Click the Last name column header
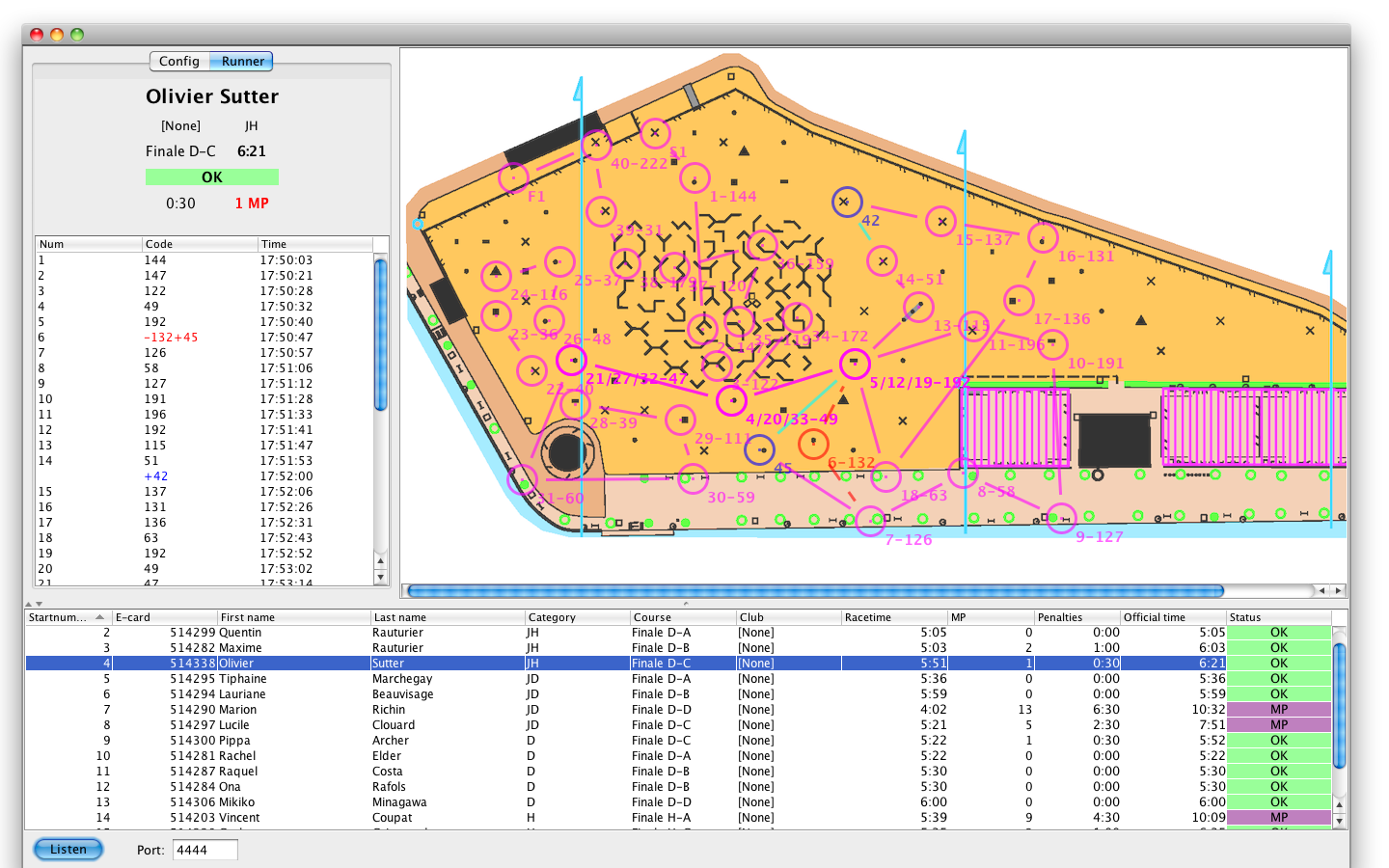1389x868 pixels. click(448, 617)
